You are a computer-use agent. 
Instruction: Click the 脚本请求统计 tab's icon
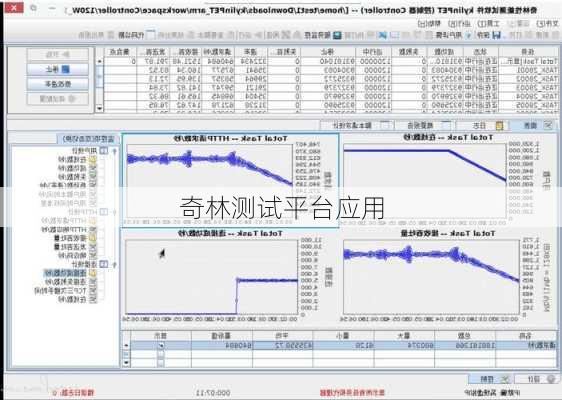pos(384,125)
